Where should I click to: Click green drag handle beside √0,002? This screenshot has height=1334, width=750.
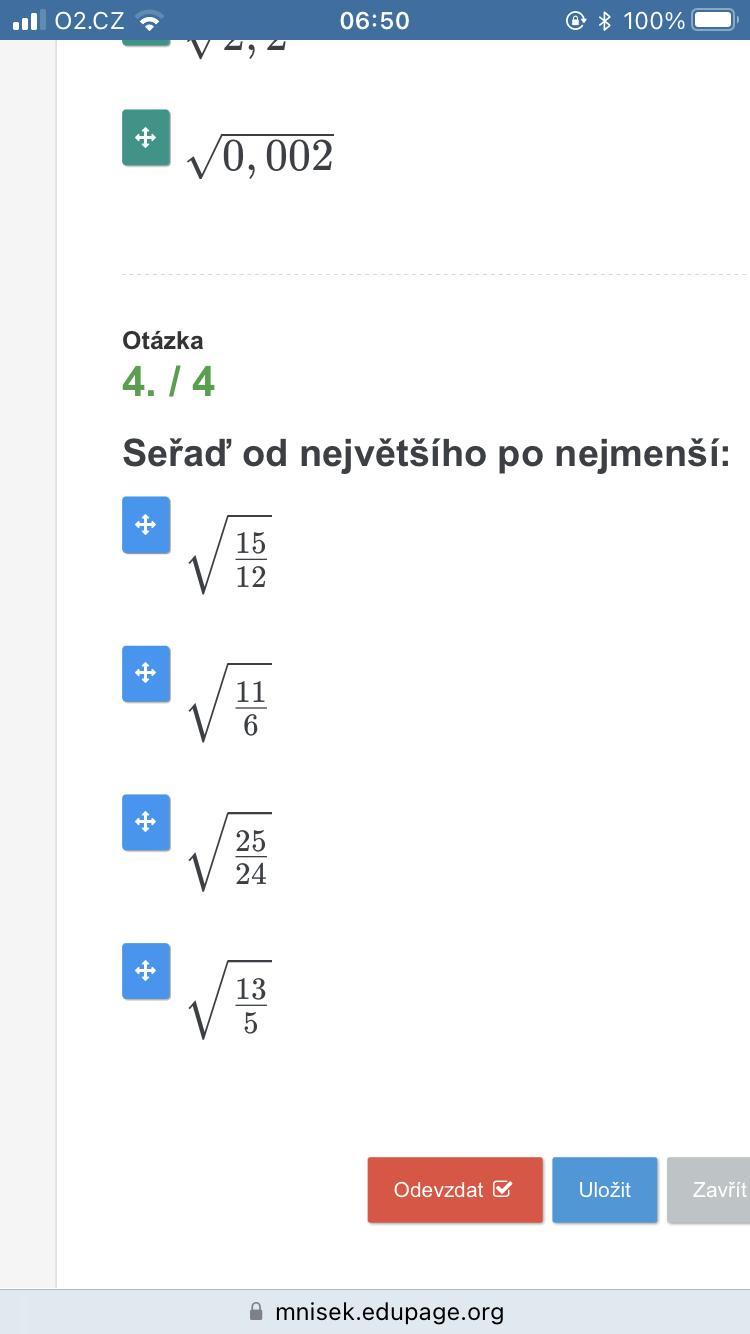coord(146,138)
